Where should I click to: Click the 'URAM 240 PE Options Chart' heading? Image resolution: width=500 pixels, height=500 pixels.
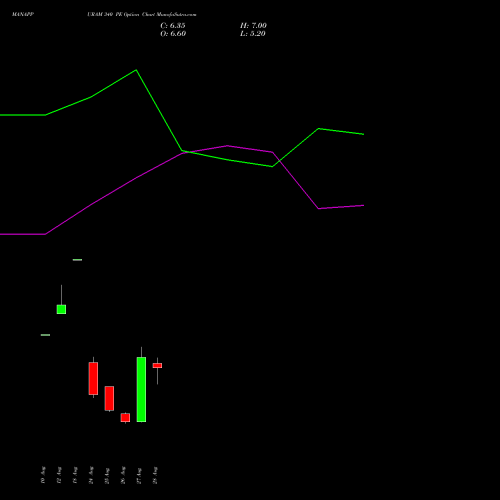point(142,14)
